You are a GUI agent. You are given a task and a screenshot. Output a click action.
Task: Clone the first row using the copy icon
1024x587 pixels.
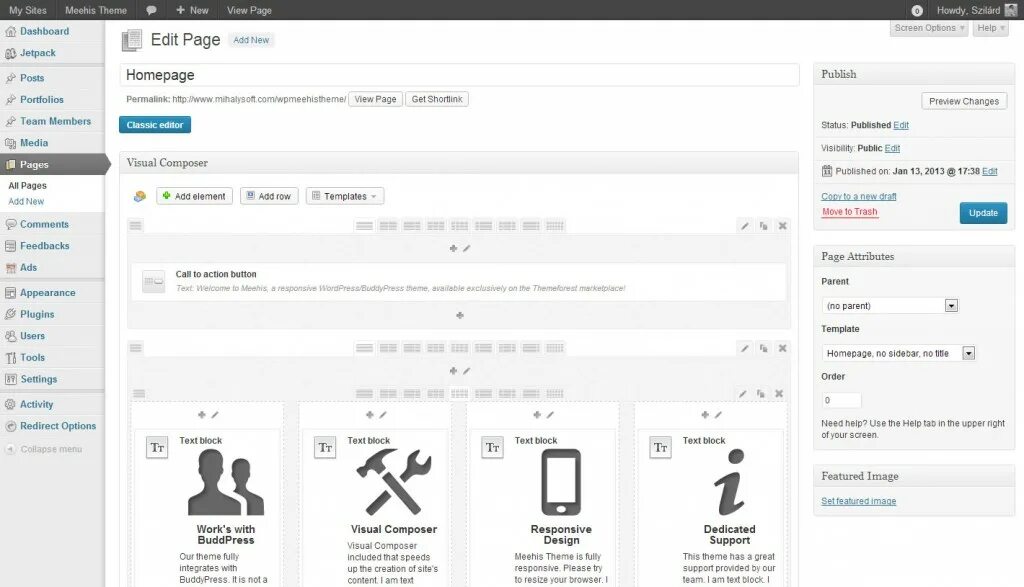pos(762,224)
